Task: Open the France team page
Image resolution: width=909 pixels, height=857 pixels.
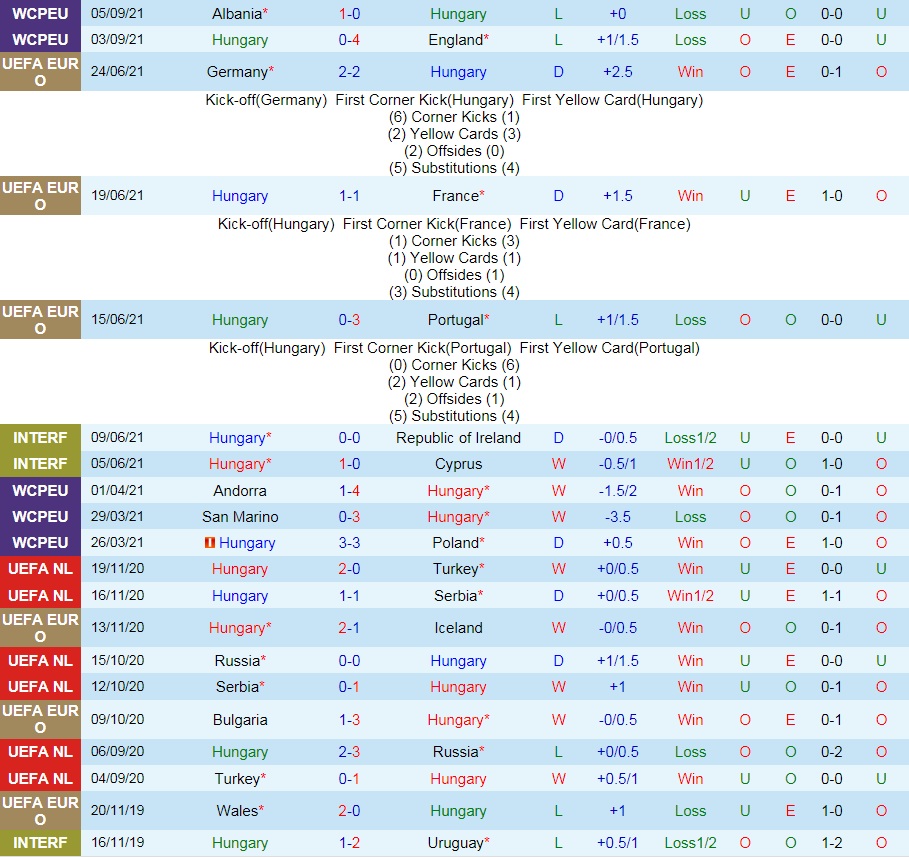Action: click(457, 196)
